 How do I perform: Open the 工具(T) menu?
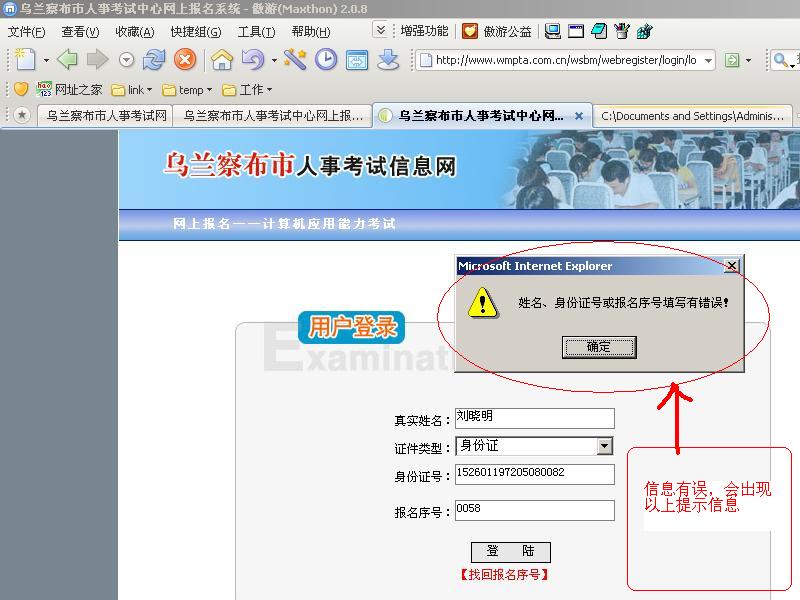click(x=257, y=32)
